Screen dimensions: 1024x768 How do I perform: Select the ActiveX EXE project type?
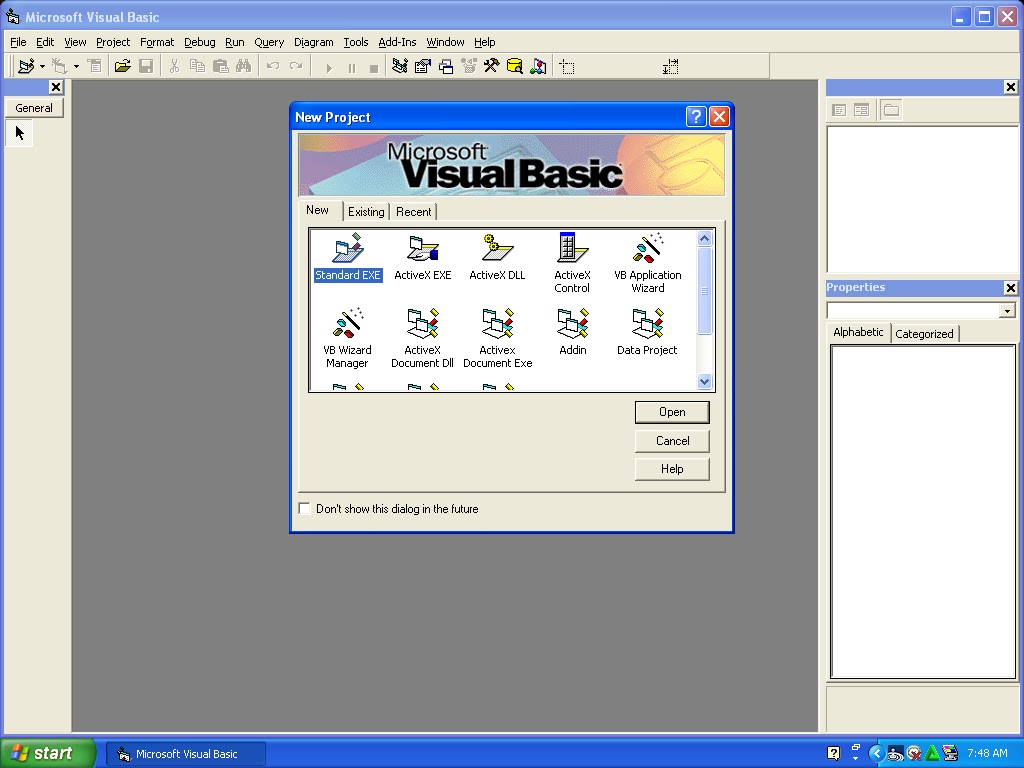point(423,257)
